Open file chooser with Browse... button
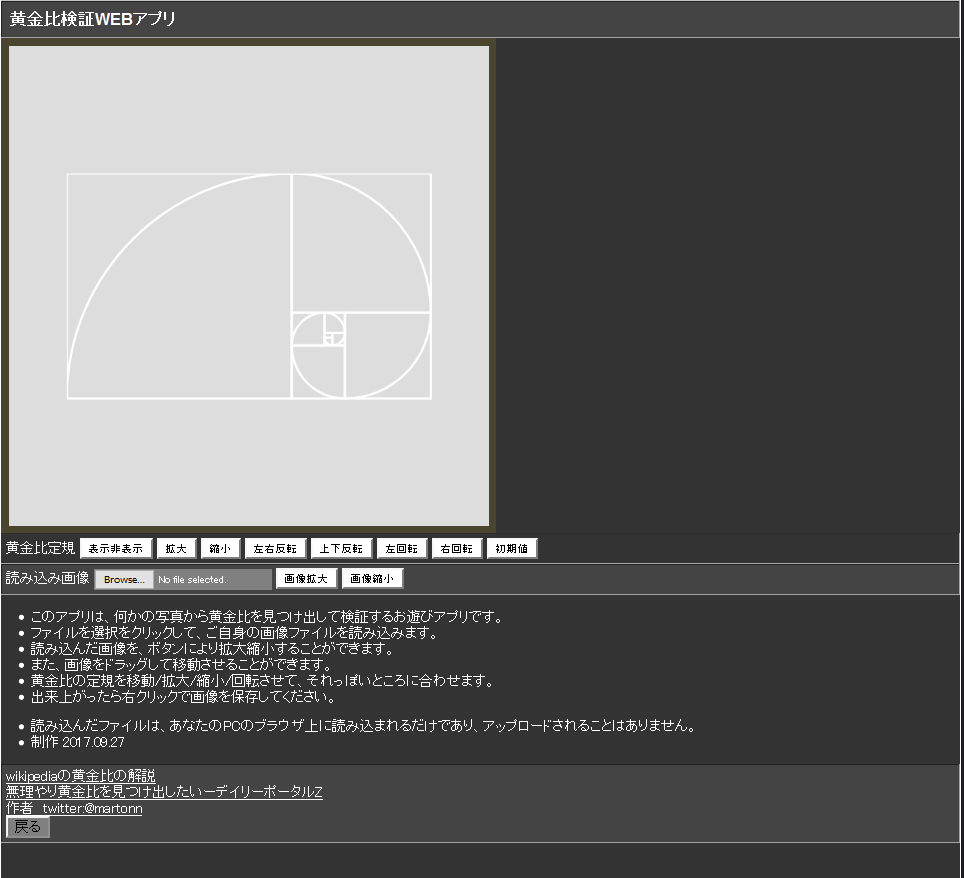Screen dimensions: 964x878 (124, 579)
